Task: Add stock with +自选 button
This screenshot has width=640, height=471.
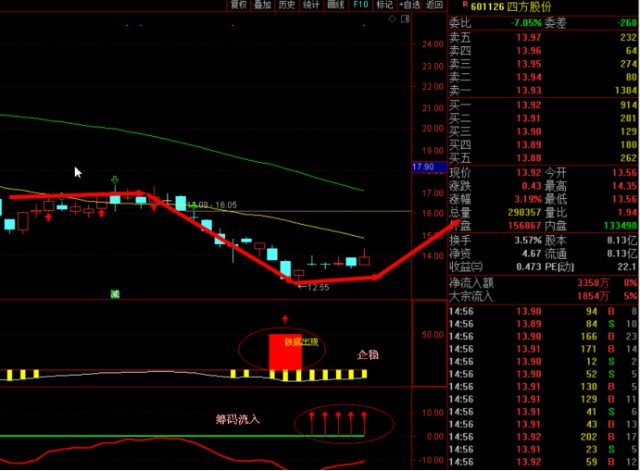Action: pos(410,5)
